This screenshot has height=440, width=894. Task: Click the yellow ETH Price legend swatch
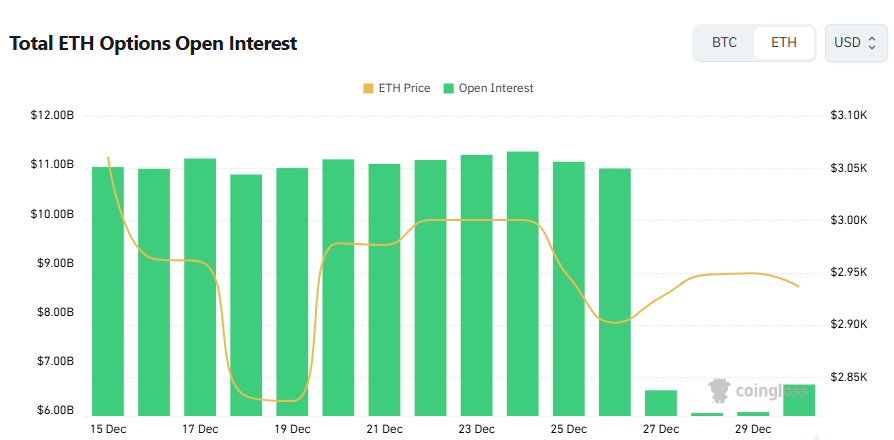[368, 88]
